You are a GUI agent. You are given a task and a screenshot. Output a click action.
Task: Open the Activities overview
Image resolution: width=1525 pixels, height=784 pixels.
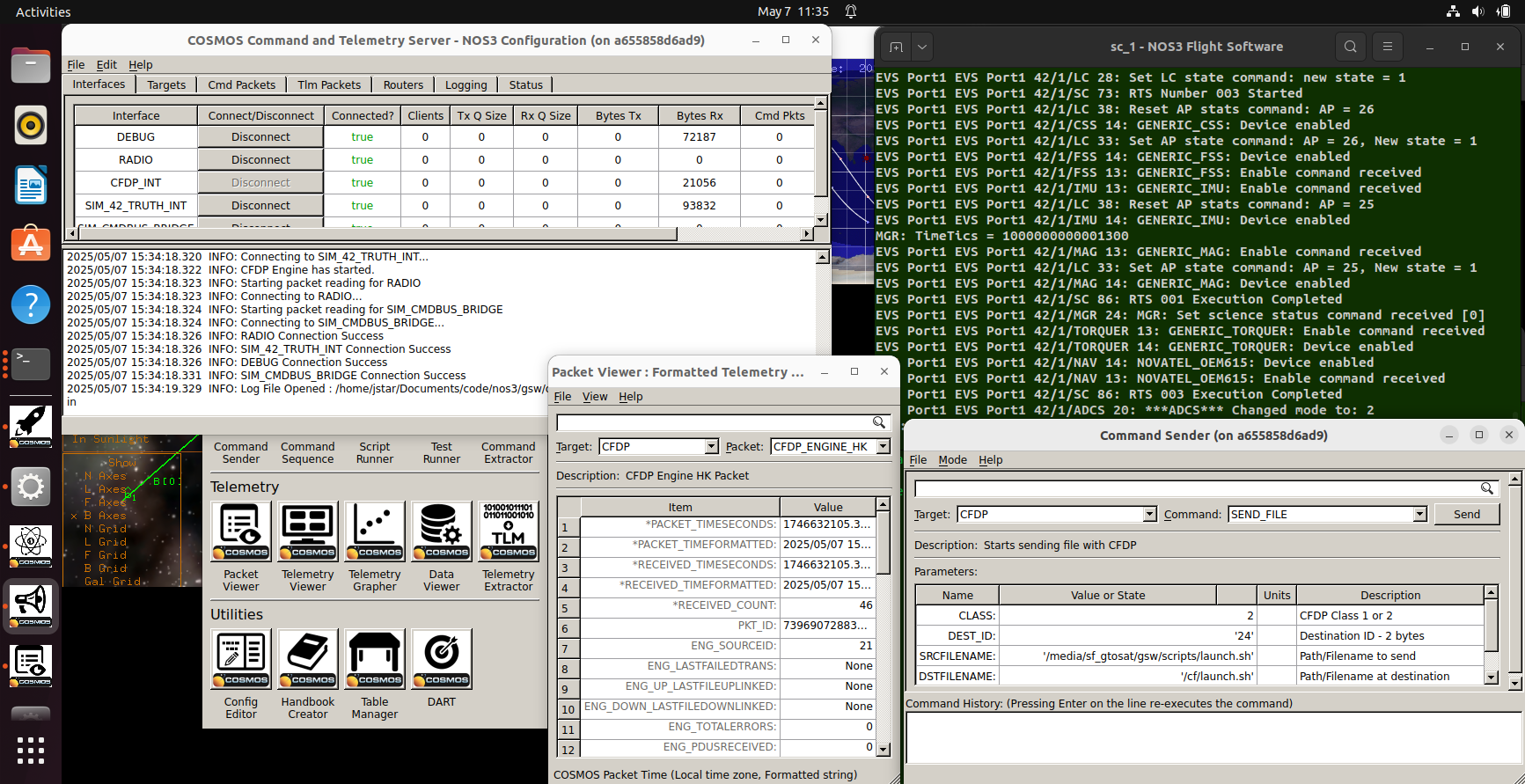[43, 11]
